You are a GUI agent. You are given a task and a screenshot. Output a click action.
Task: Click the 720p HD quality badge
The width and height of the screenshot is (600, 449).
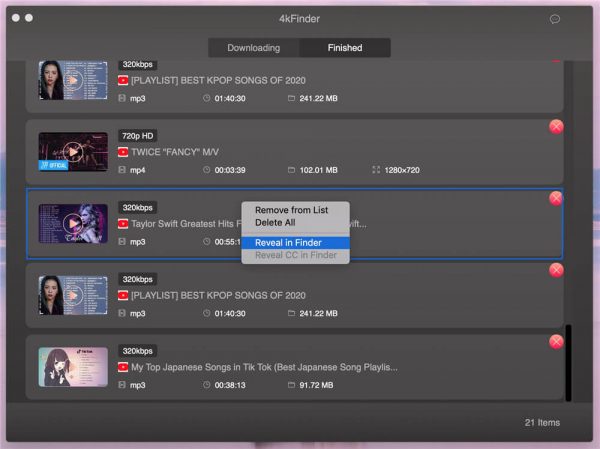[x=138, y=136]
